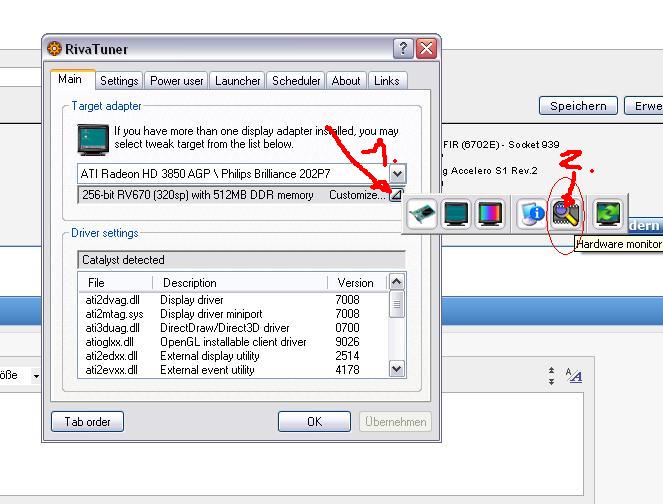The width and height of the screenshot is (663, 504).
Task: Open the Launcher tab
Action: click(x=237, y=81)
